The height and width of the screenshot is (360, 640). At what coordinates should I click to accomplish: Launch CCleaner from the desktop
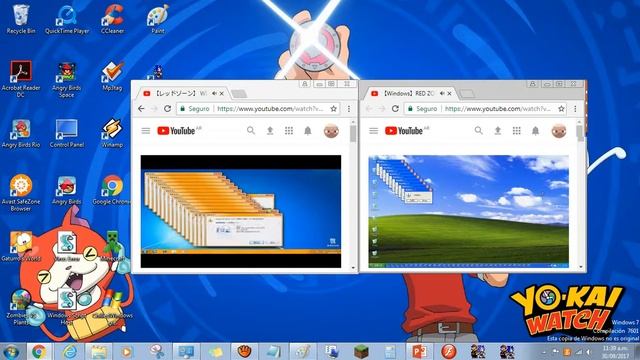(112, 19)
